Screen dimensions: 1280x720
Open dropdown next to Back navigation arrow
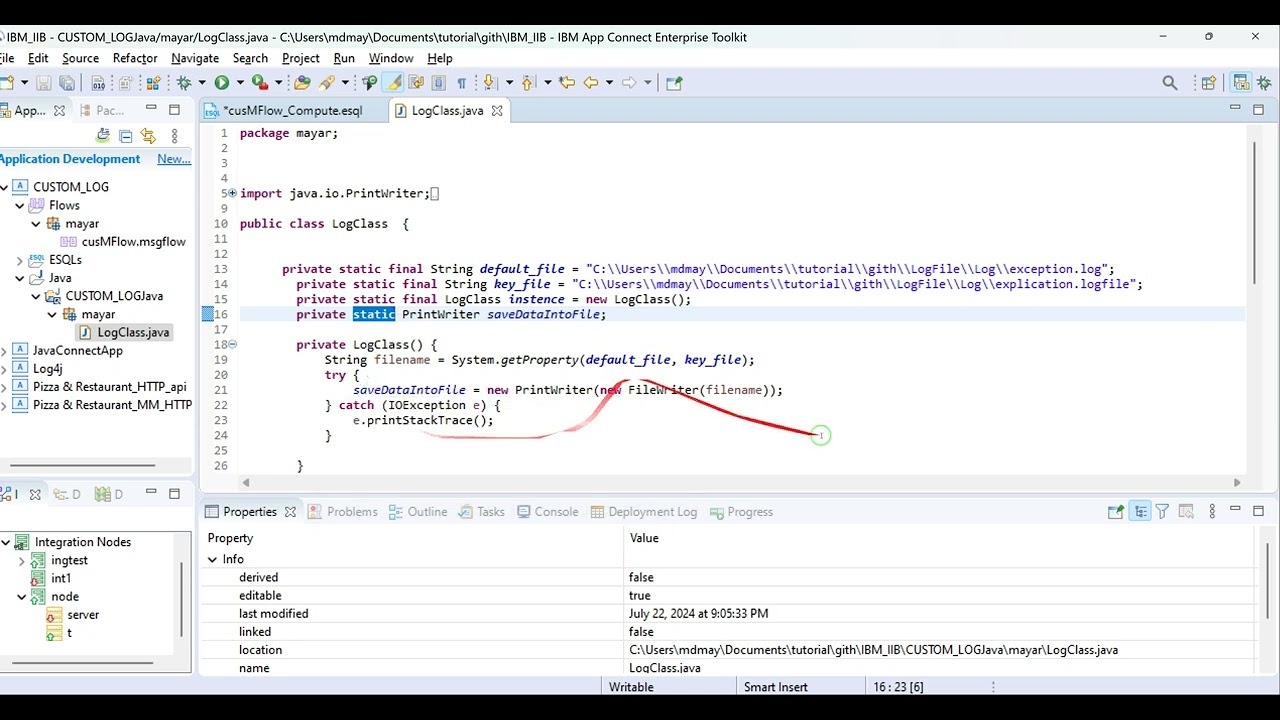[608, 83]
